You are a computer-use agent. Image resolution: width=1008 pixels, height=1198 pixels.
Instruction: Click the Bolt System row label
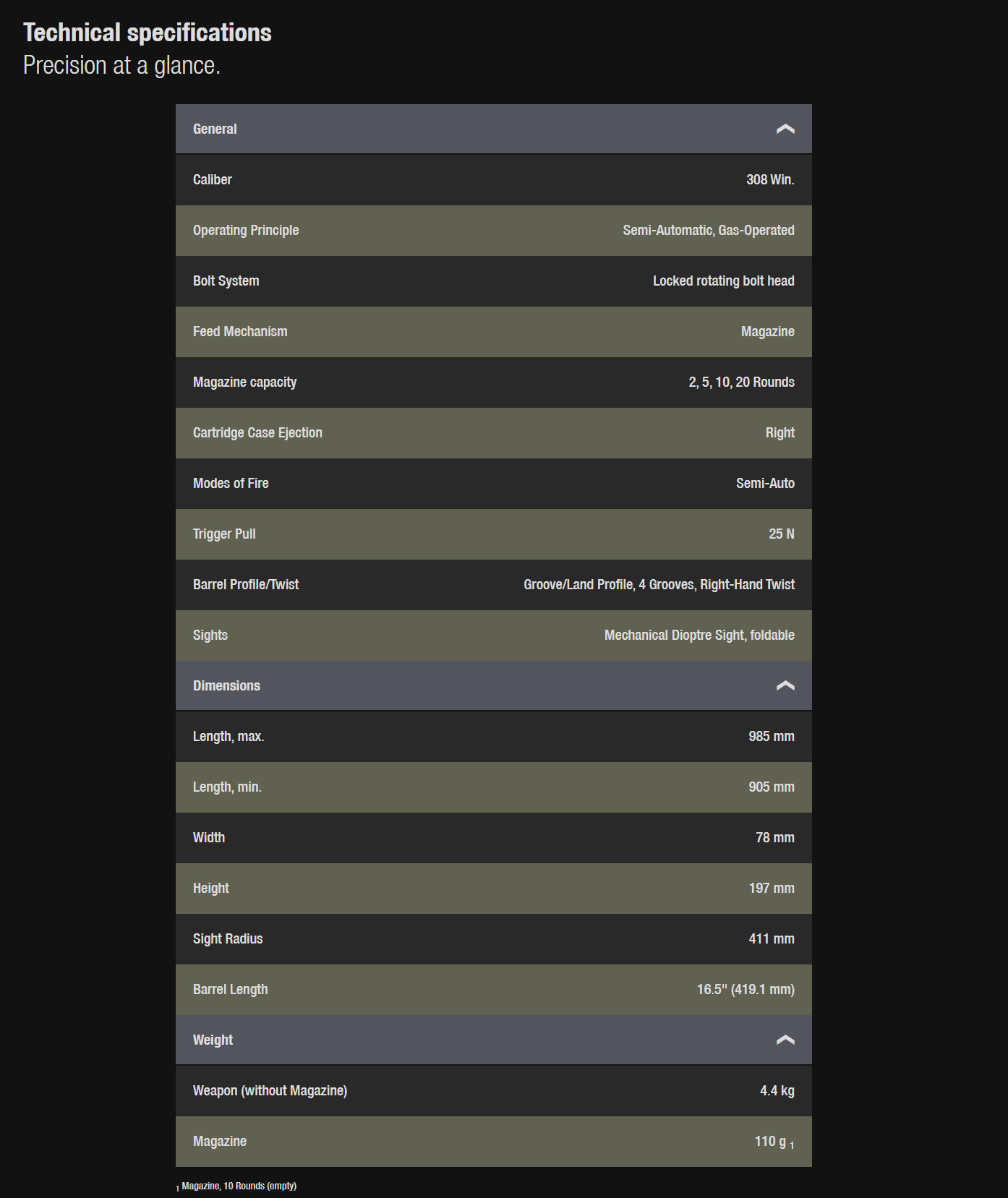(x=226, y=281)
